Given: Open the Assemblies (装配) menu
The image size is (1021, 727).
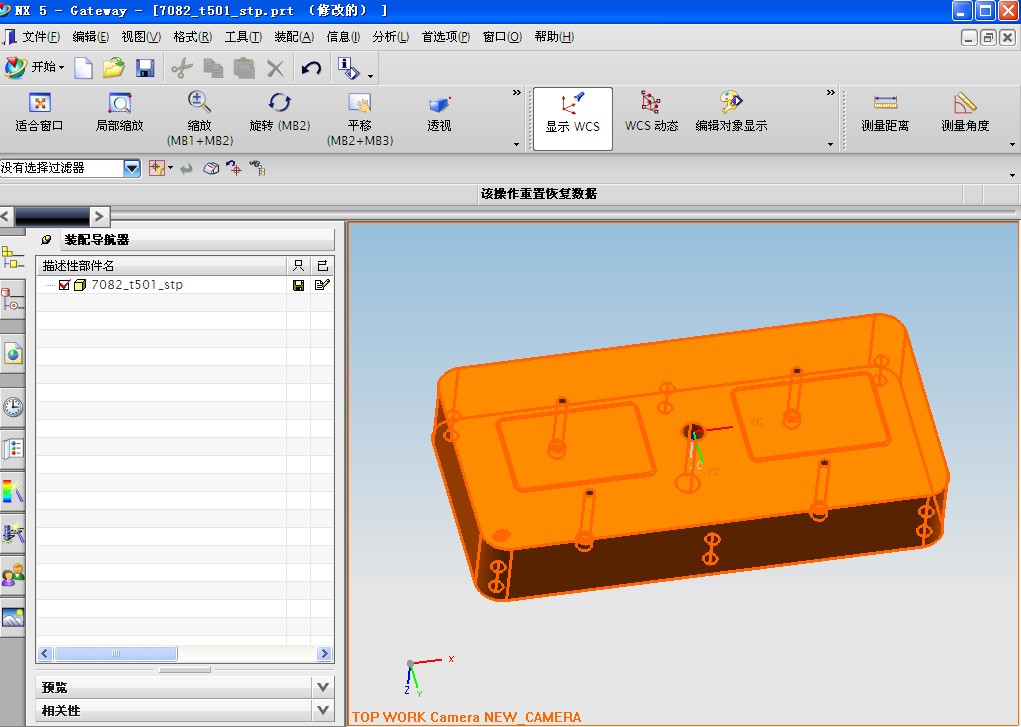Looking at the screenshot, I should tap(294, 37).
